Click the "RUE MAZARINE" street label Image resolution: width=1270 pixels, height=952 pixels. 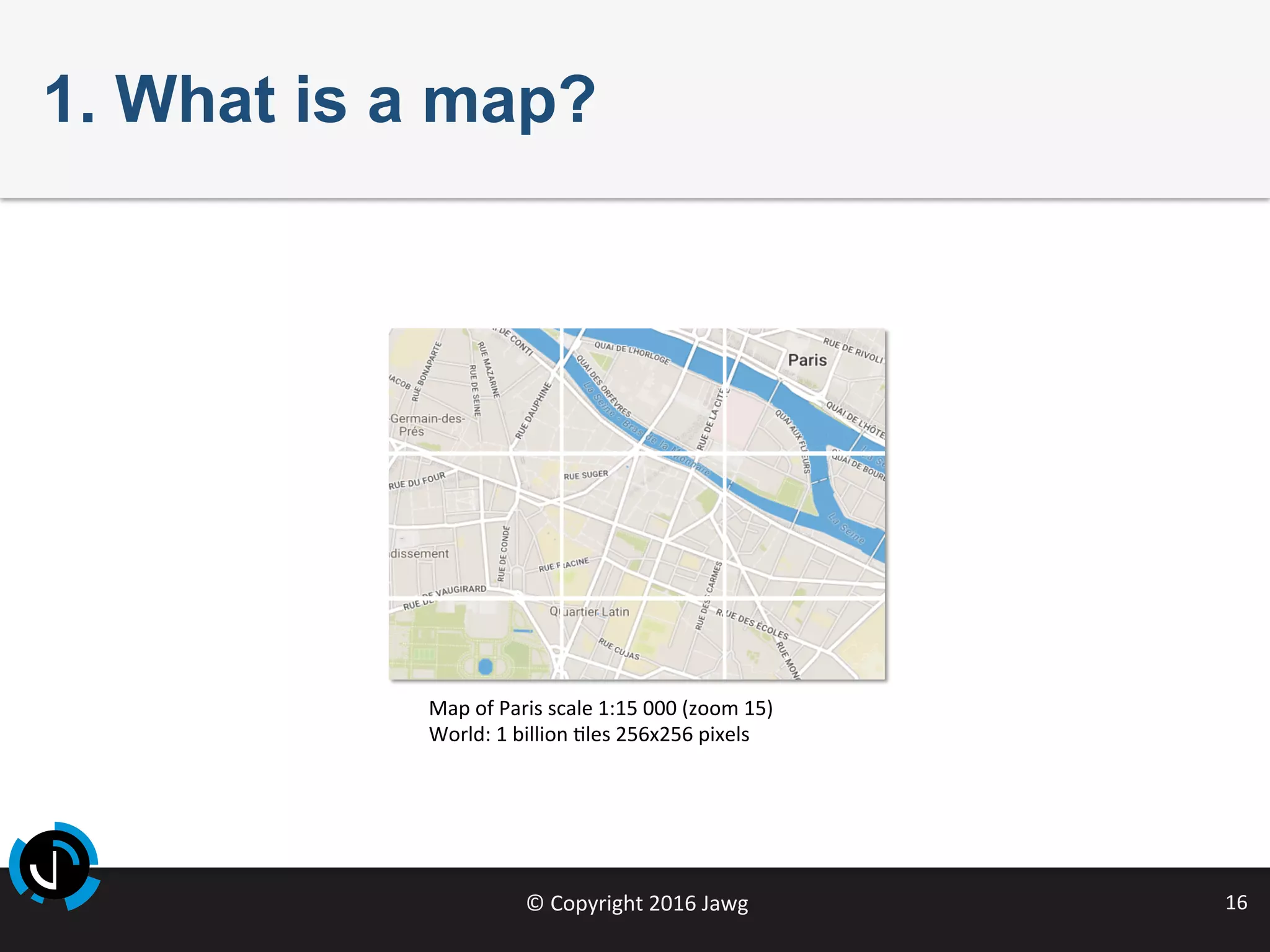point(488,369)
